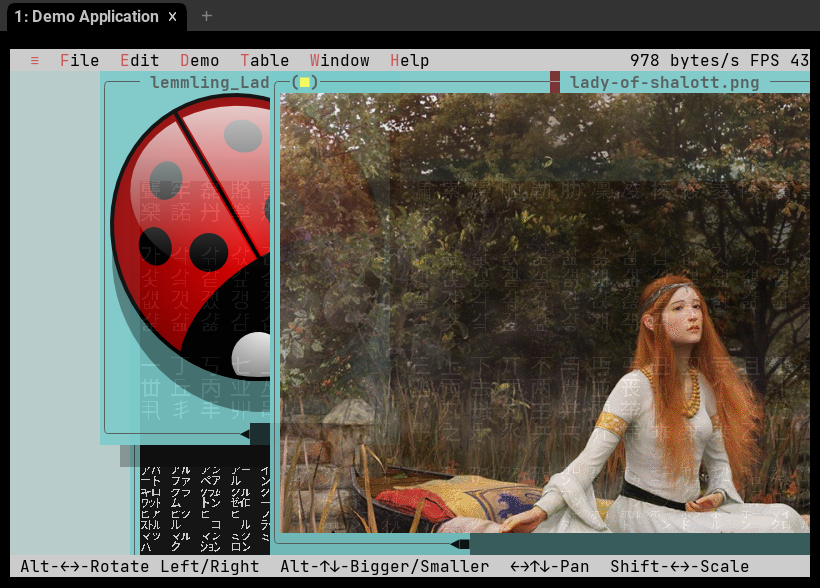The image size is (820, 588).
Task: Open the File menu
Action: (79, 61)
